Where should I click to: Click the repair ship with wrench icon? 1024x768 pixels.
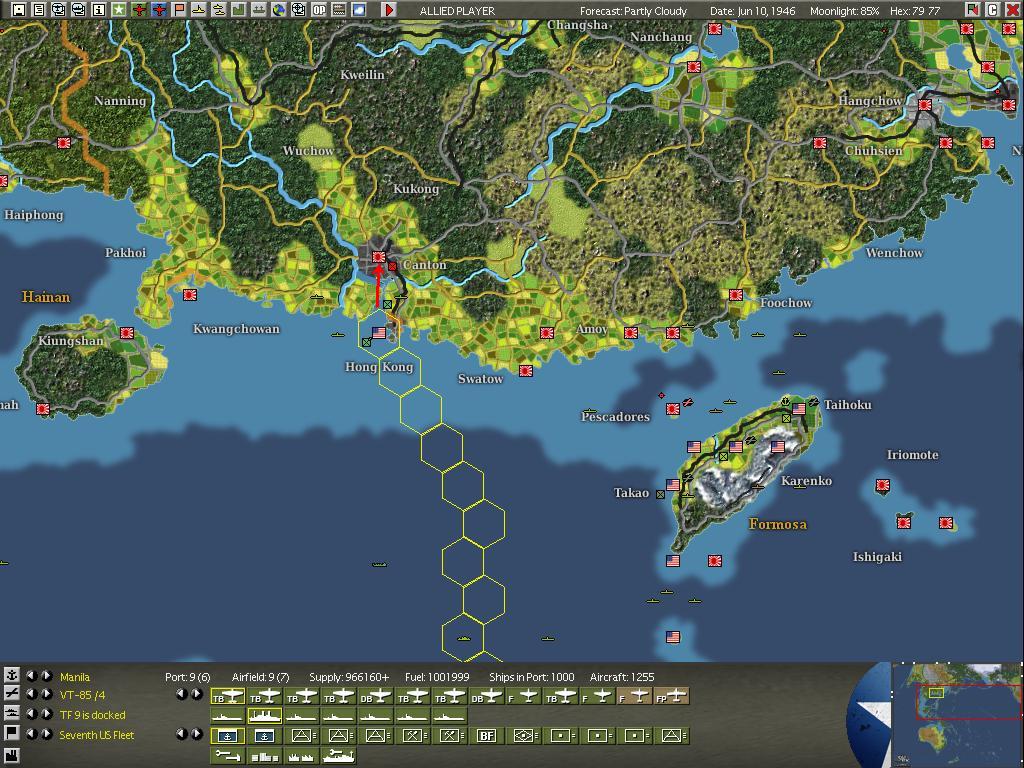pos(338,756)
